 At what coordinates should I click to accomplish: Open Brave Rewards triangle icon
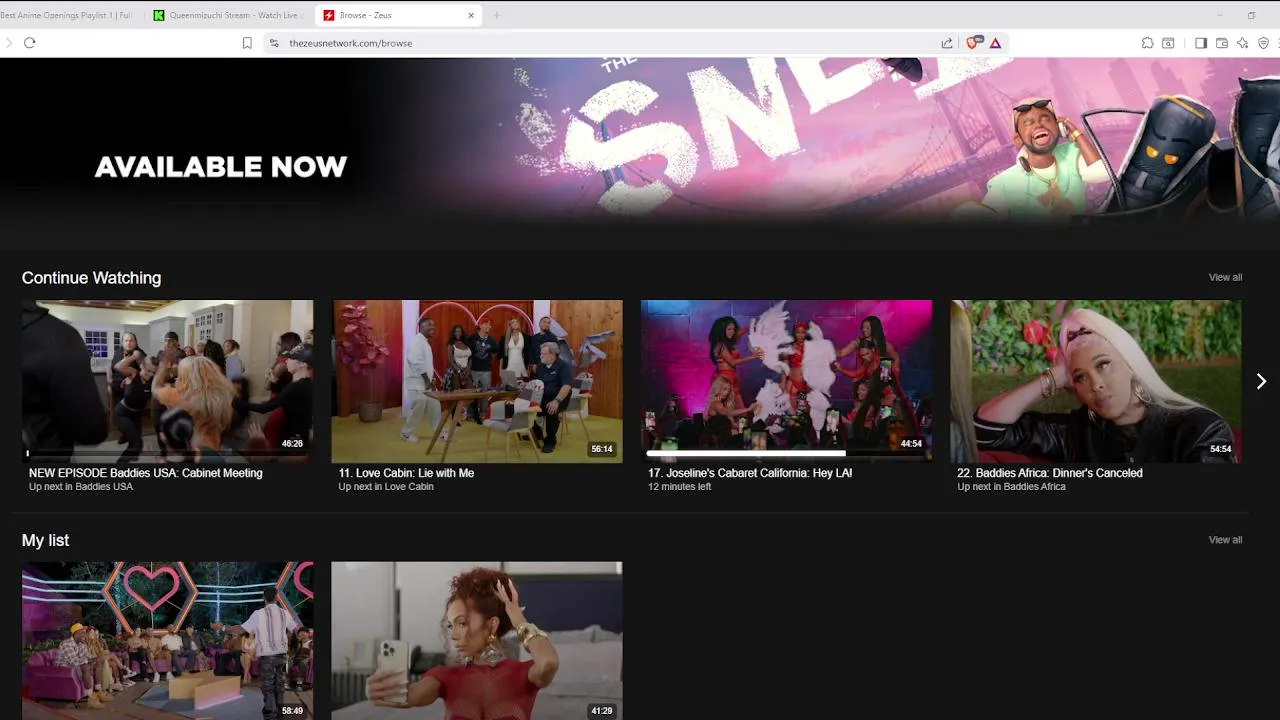(995, 43)
